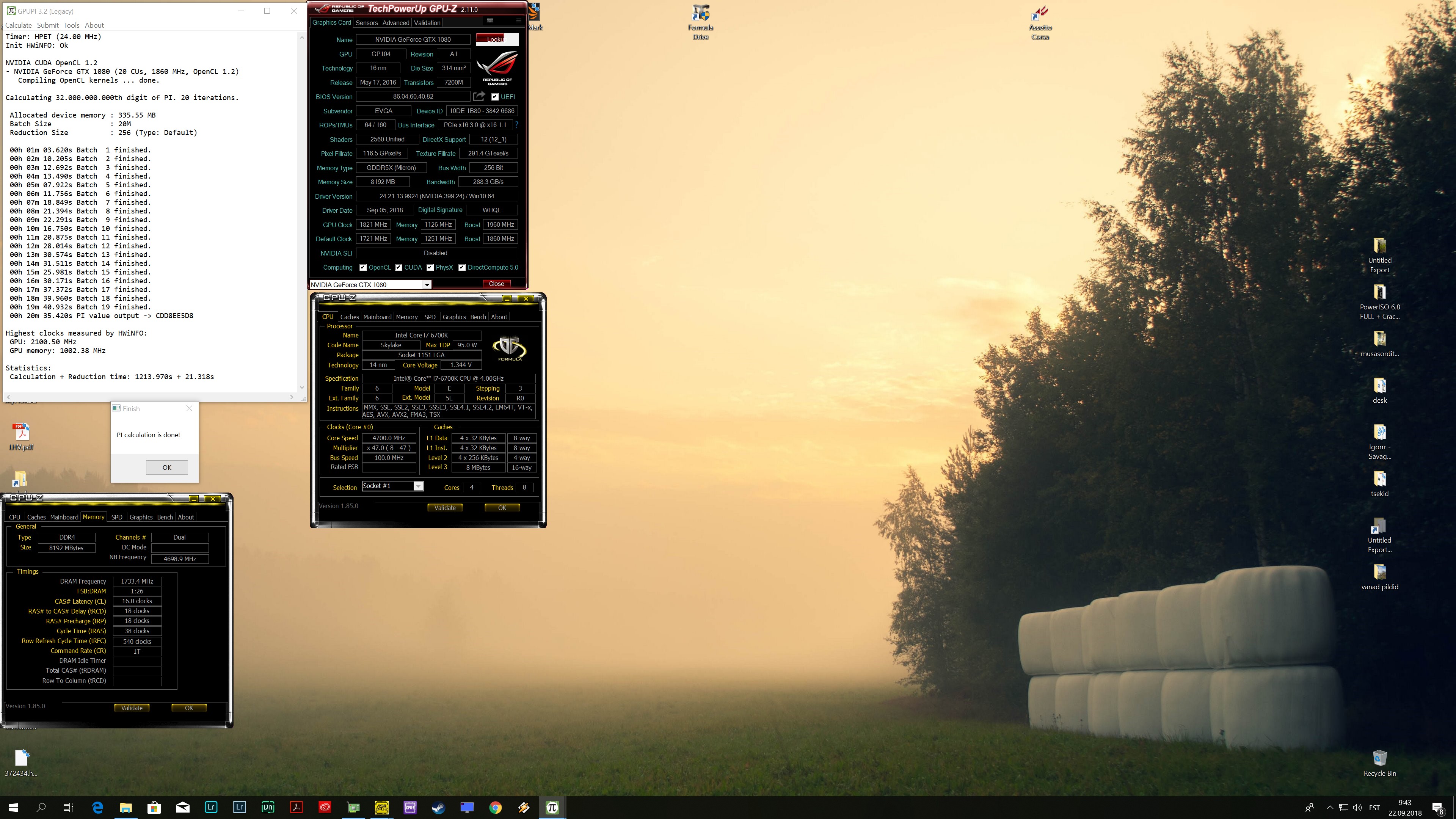The image size is (1456, 819).
Task: Click the BIOS export arrow icon in GPU-Z
Action: click(x=479, y=97)
